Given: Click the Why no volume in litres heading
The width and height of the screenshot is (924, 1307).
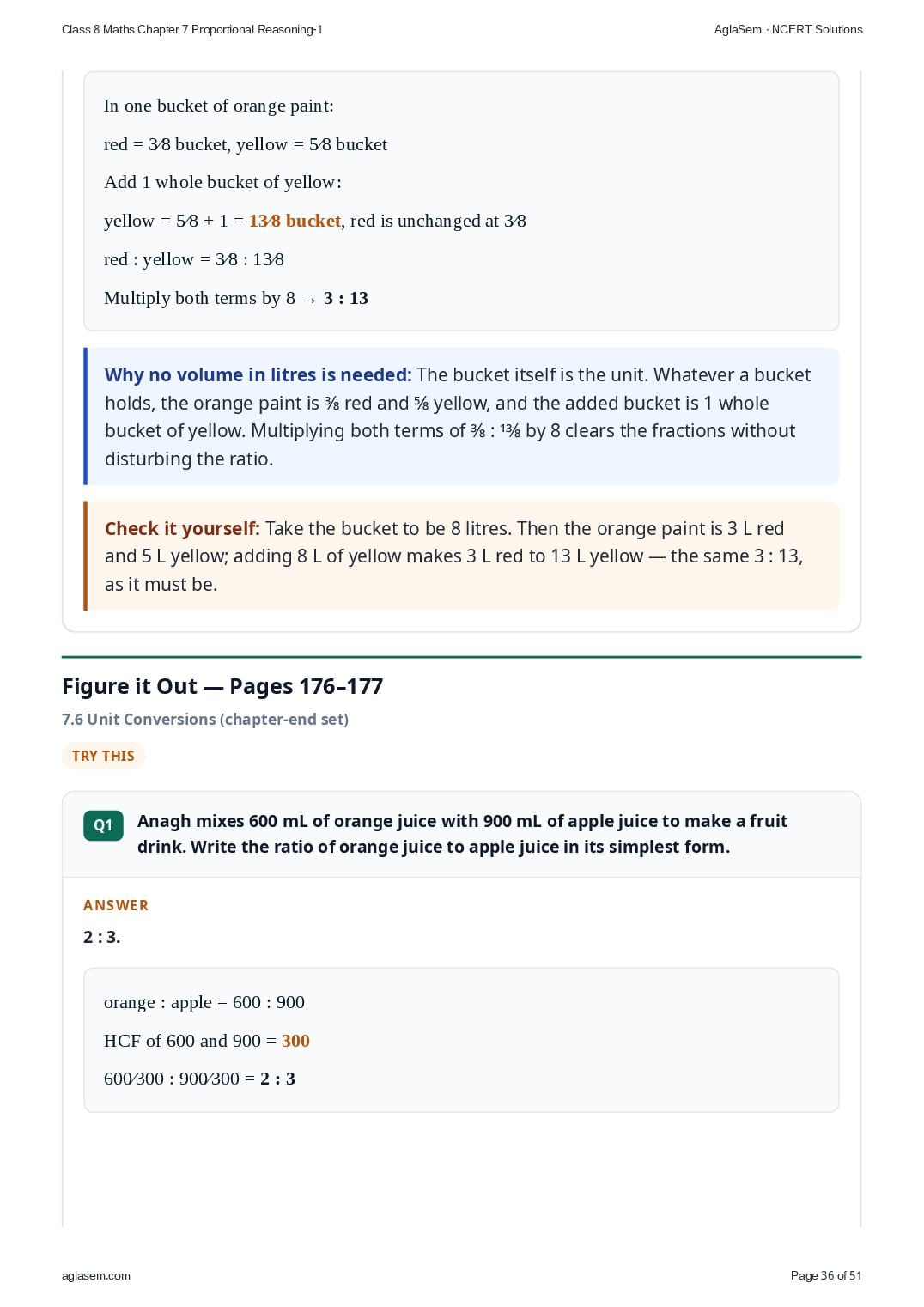Looking at the screenshot, I should point(258,374).
